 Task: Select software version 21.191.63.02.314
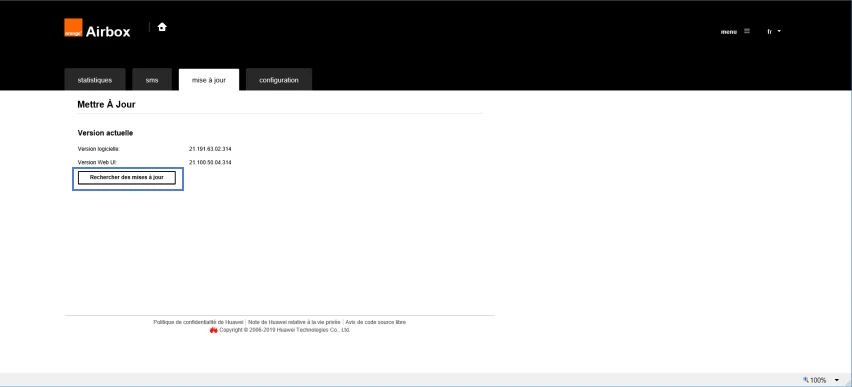pos(210,149)
